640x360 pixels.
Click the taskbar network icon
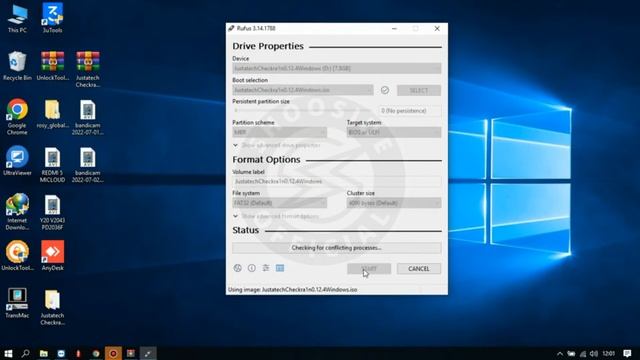(x=583, y=353)
